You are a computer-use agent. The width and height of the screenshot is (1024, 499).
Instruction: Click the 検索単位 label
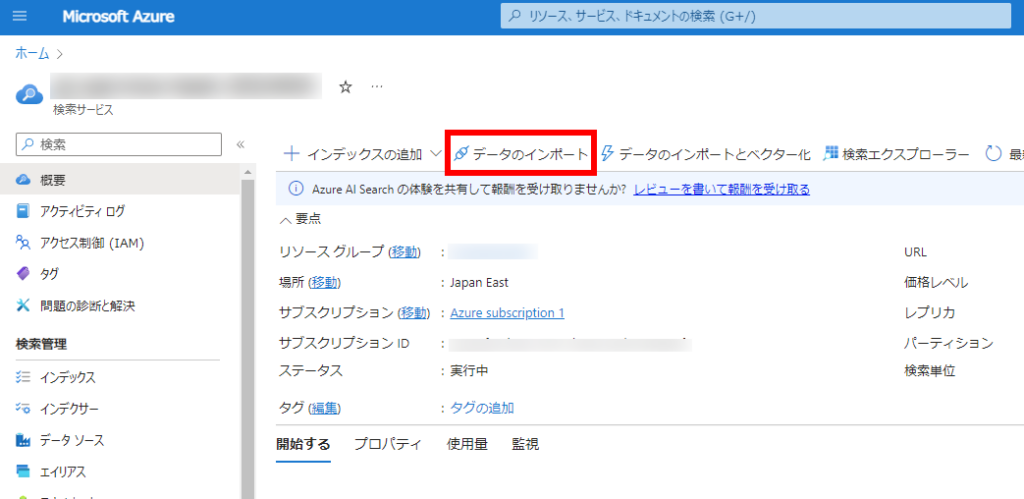[x=929, y=371]
